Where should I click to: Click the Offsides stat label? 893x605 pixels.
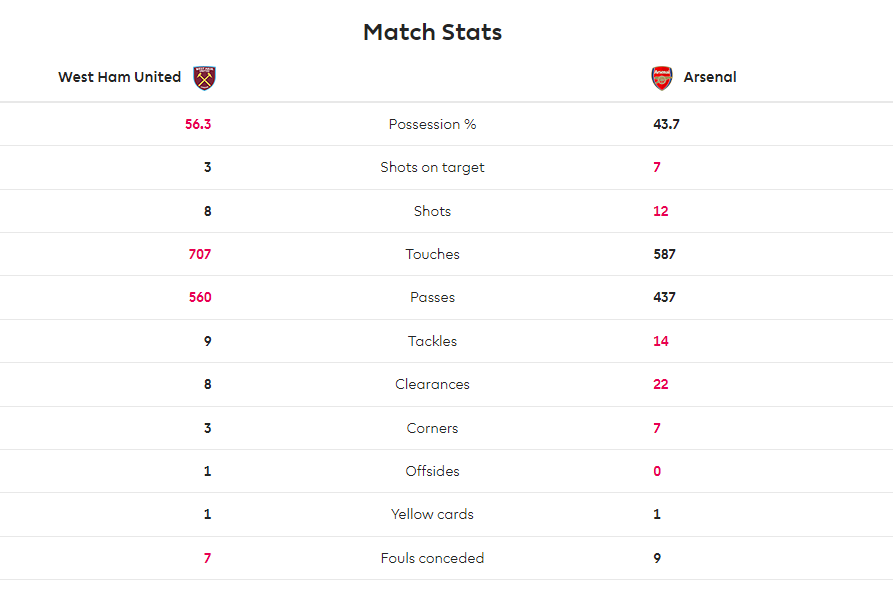432,471
